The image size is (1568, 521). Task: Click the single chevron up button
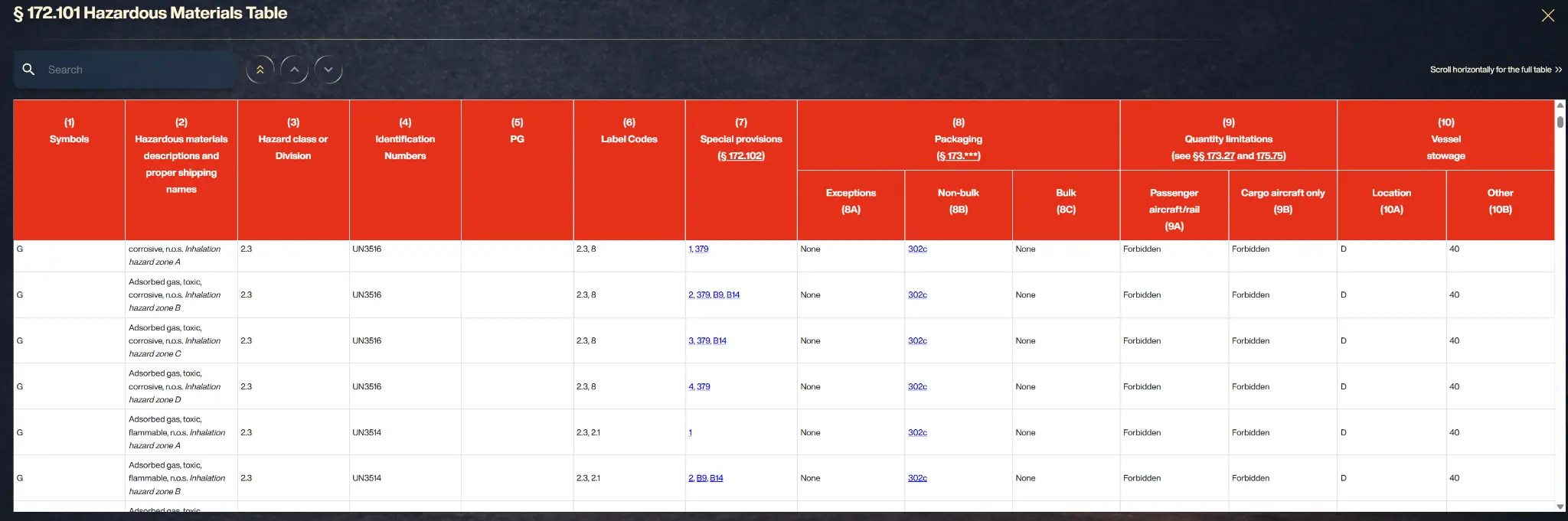295,70
